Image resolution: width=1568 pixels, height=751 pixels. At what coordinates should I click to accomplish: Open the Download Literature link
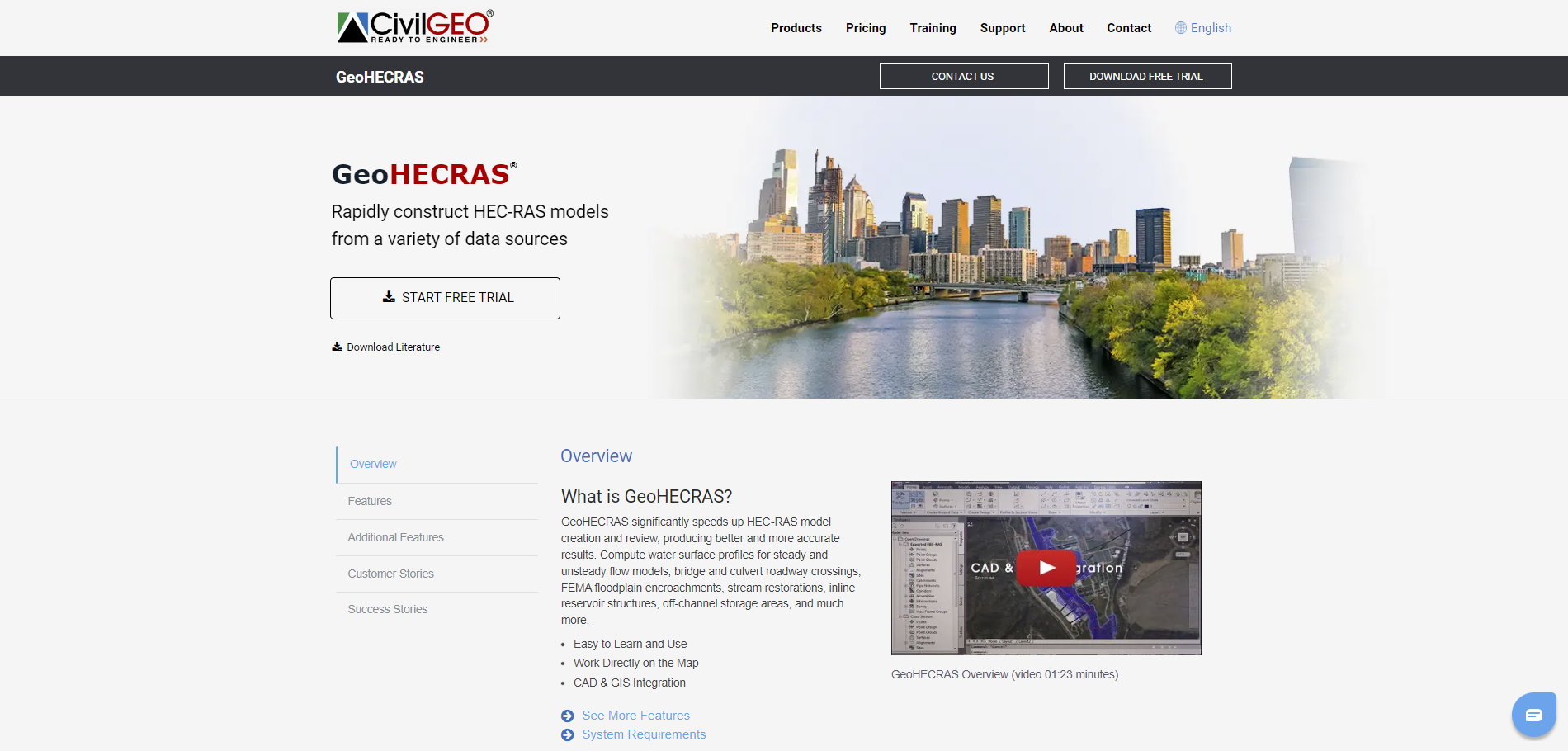coord(392,347)
